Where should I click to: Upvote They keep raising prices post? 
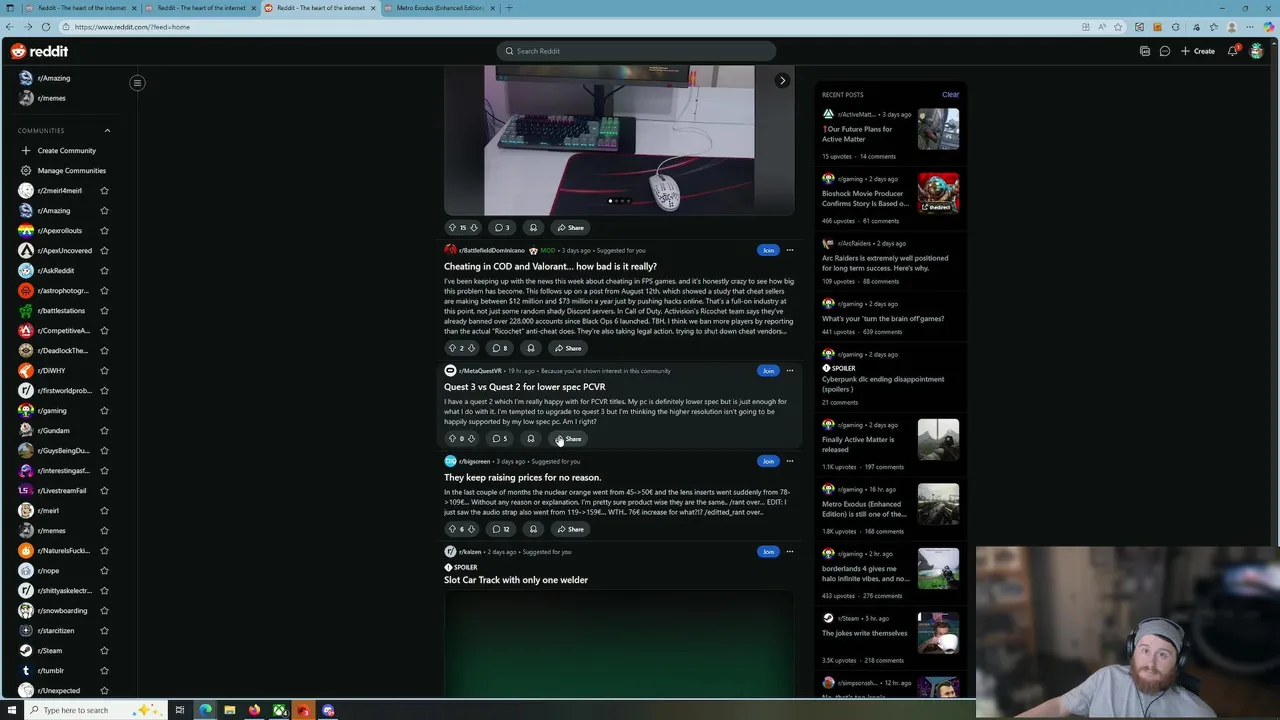[451, 529]
